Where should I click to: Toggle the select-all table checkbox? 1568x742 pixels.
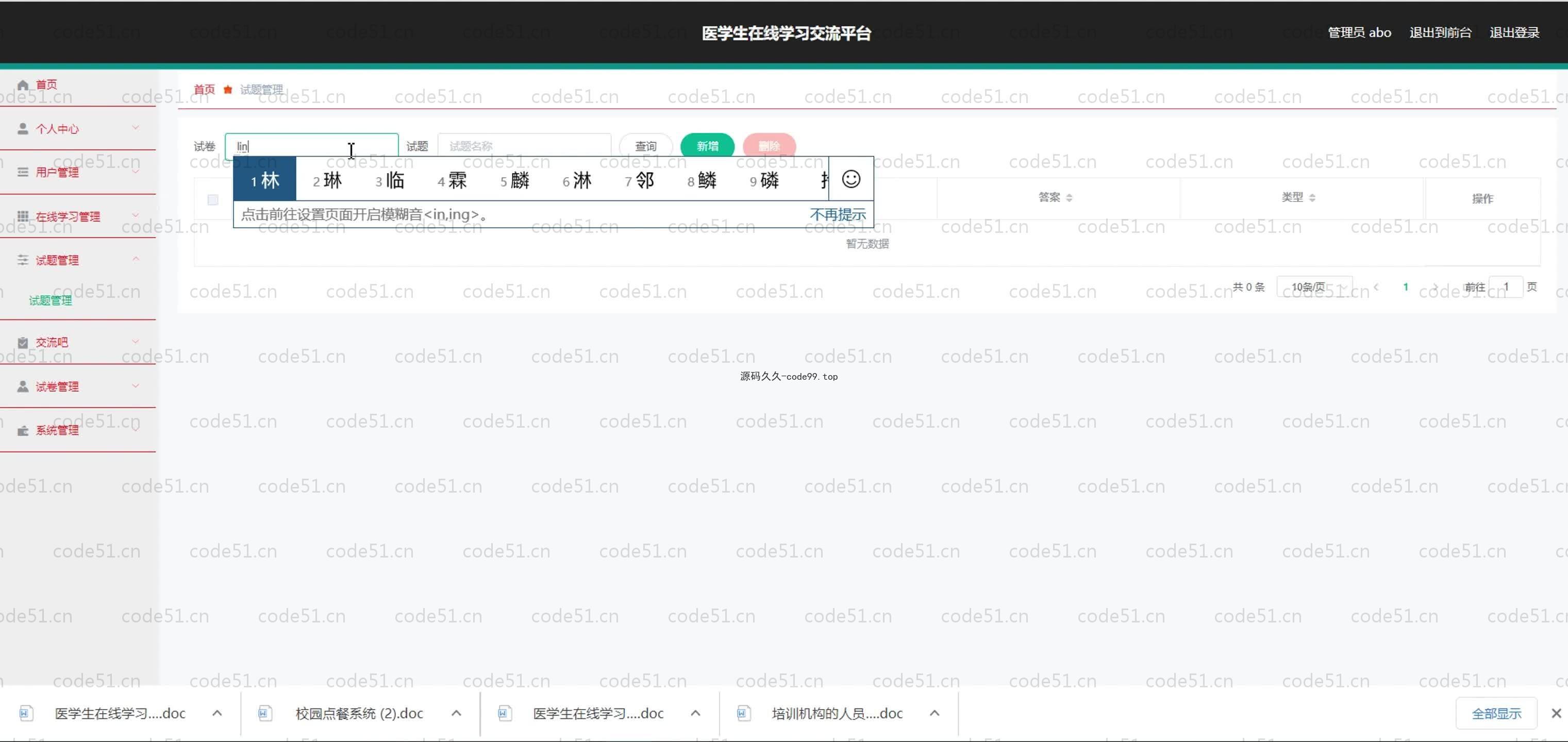[212, 199]
